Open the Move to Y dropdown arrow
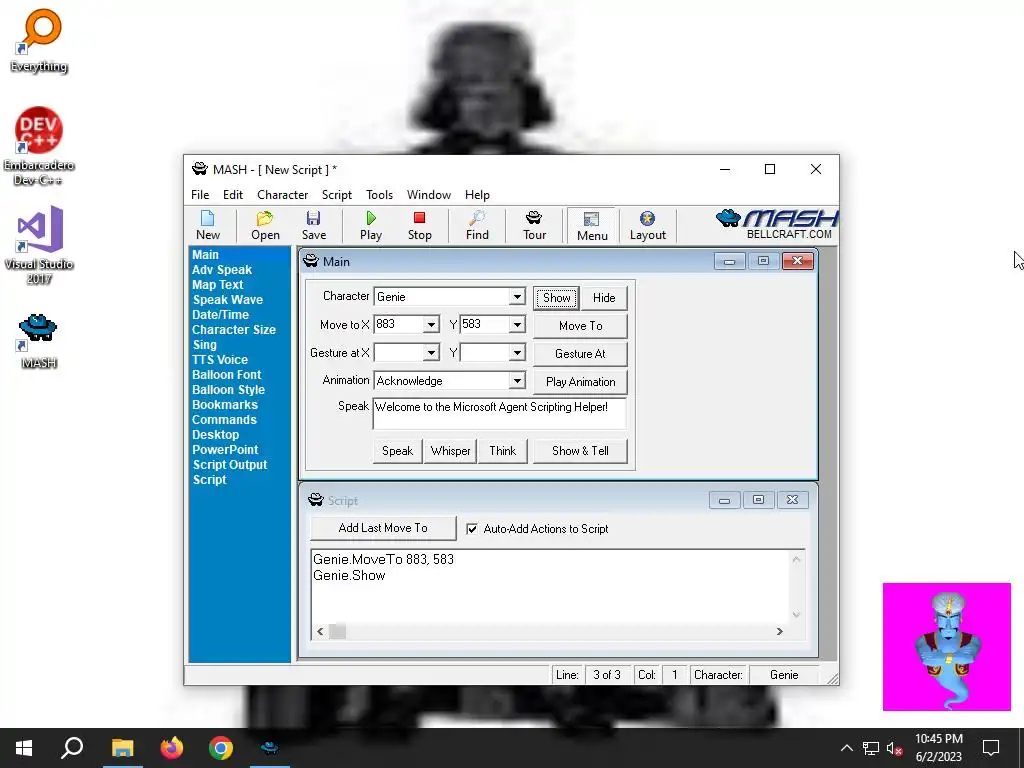Viewport: 1024px width, 768px height. (x=517, y=325)
